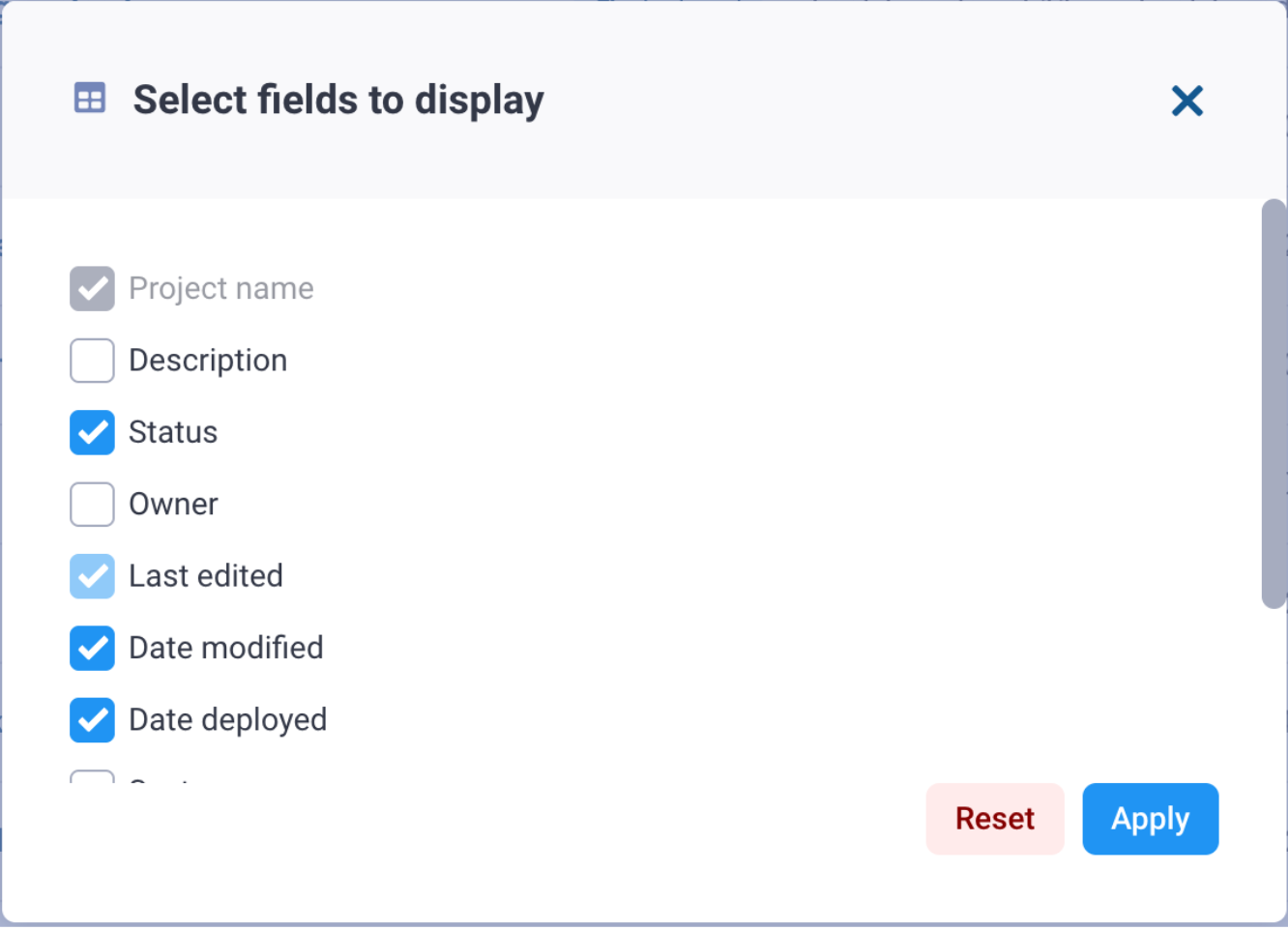Viewport: 1288px width, 930px height.
Task: Enable the Description checkbox
Action: point(92,361)
